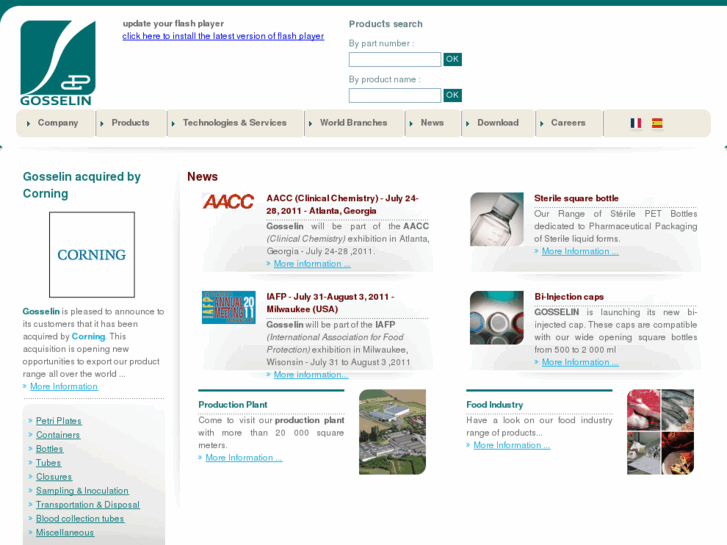Click the Gosselin logo
727x545 pixels.
(58, 63)
